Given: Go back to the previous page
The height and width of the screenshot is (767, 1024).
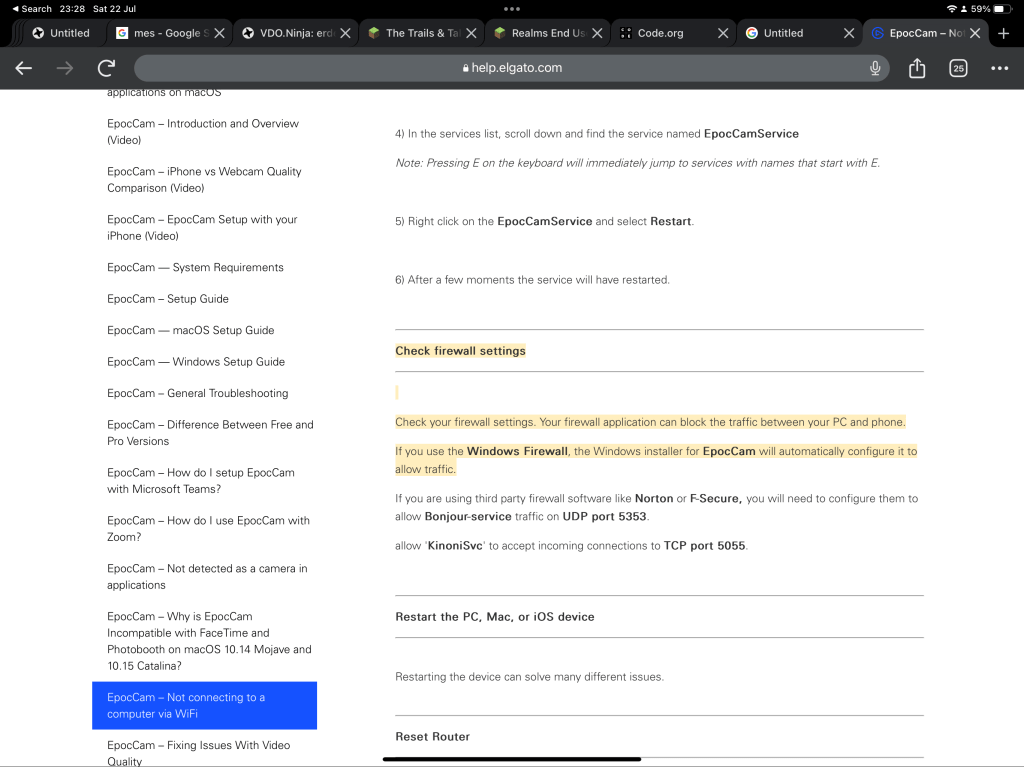Looking at the screenshot, I should pos(24,68).
